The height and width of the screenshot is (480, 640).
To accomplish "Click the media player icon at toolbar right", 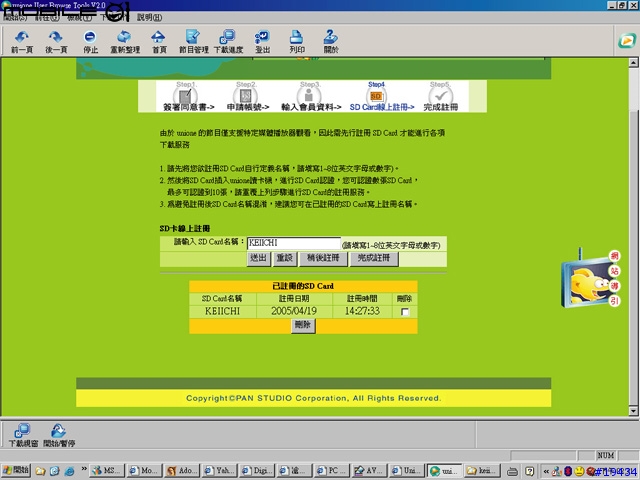I will tap(627, 40).
